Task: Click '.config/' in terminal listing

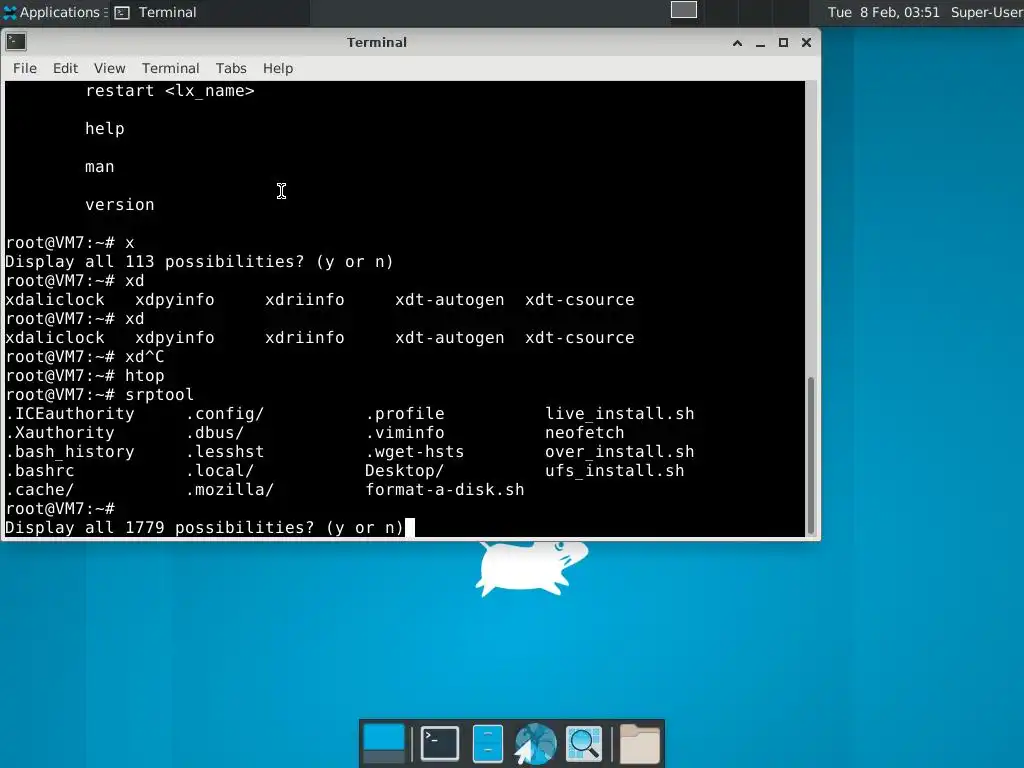Action: click(x=225, y=414)
